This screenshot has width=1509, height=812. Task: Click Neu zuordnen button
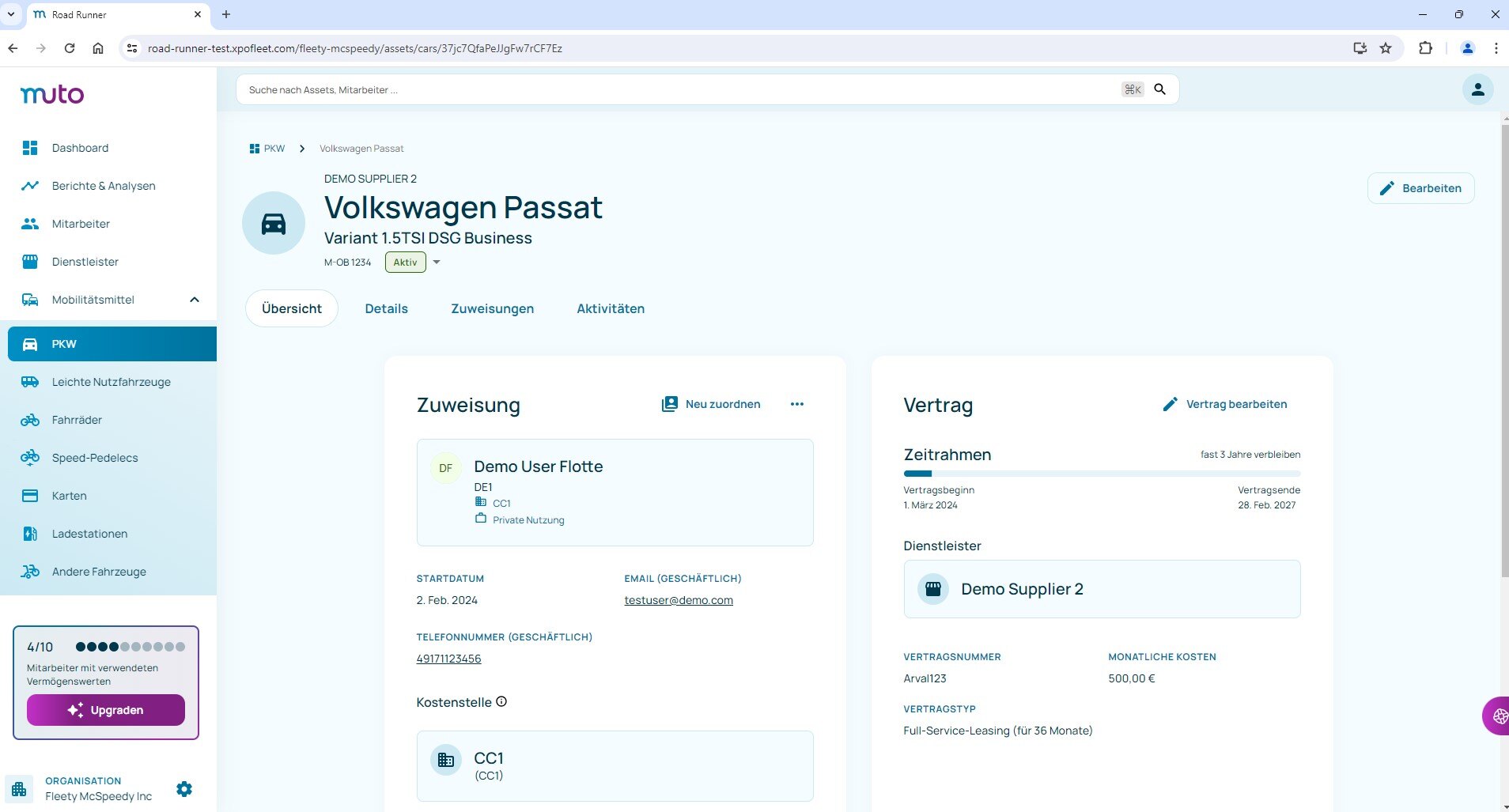711,404
